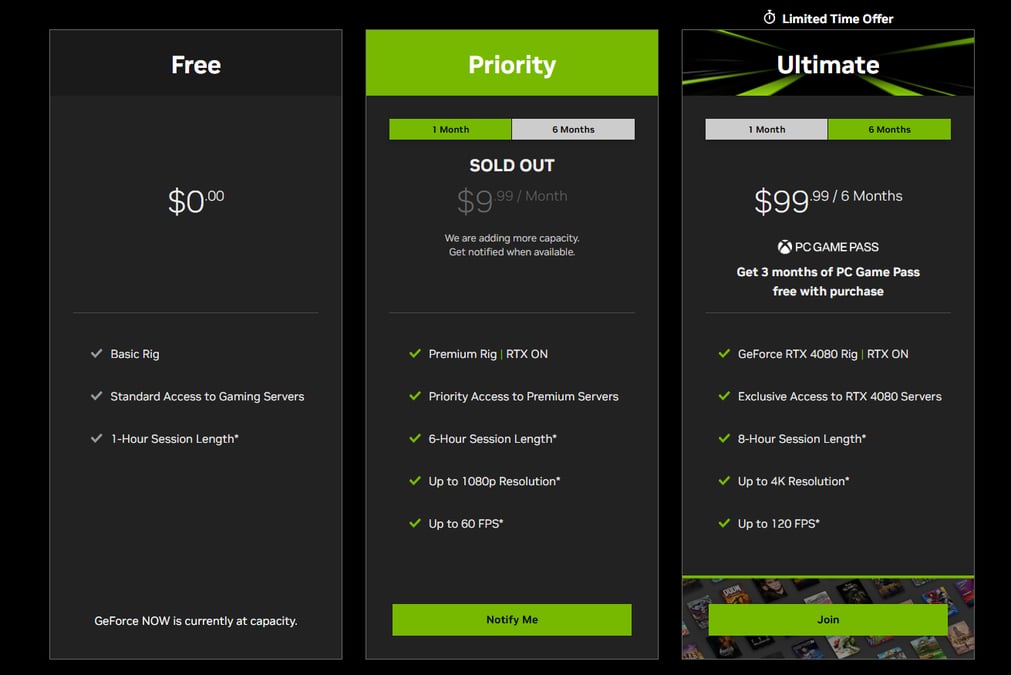This screenshot has width=1011, height=675.
Task: Click the checkmark next to Up to 60 FPS
Action: 415,523
